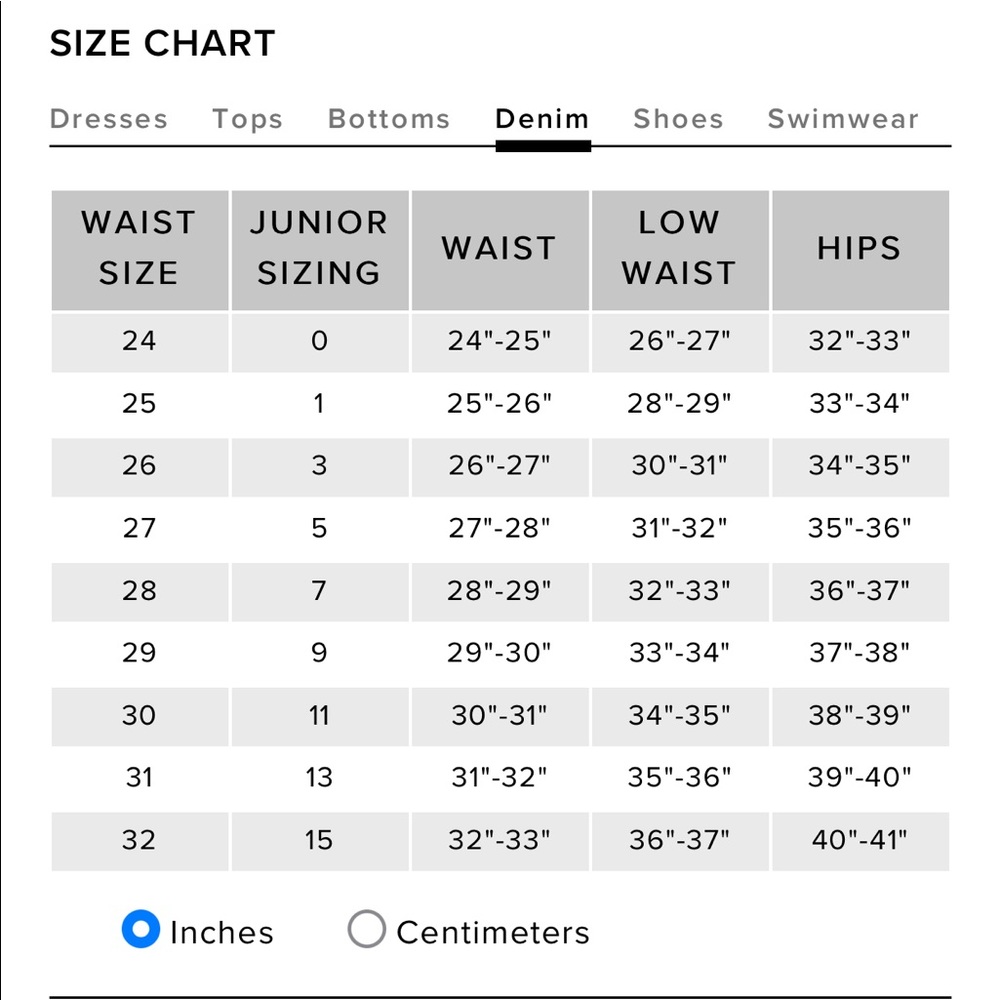Select the Bottoms tab

coord(389,119)
